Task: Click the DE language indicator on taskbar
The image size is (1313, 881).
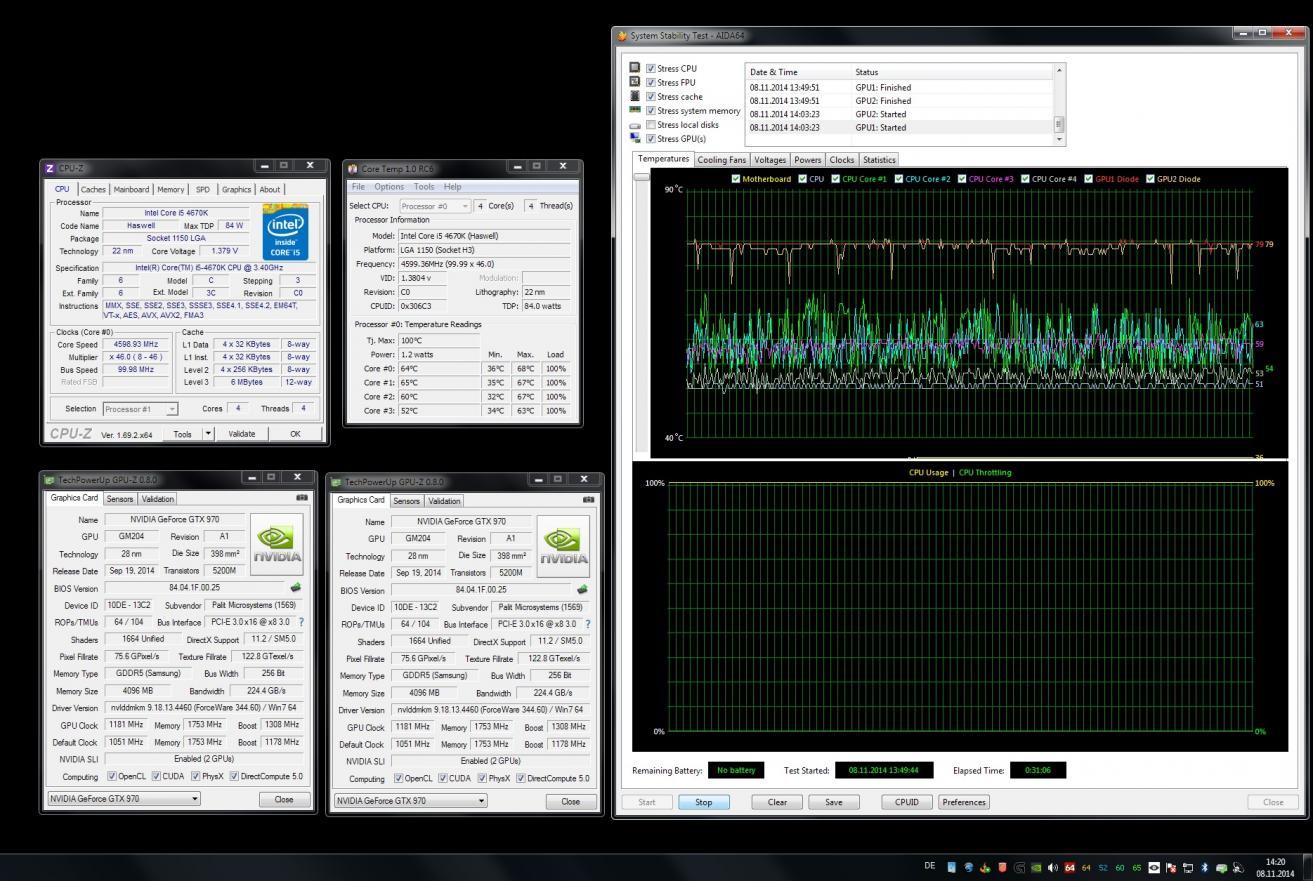Action: [x=930, y=866]
